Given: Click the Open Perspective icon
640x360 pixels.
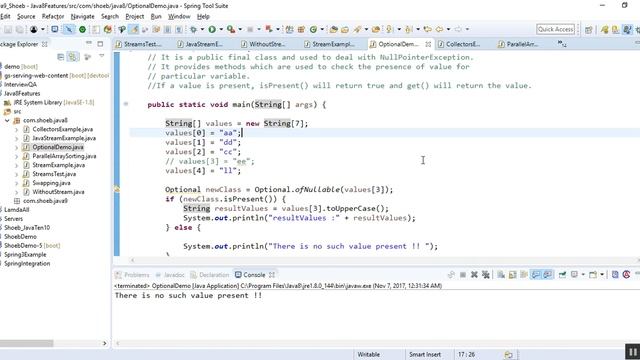Looking at the screenshot, I should pos(589,29).
